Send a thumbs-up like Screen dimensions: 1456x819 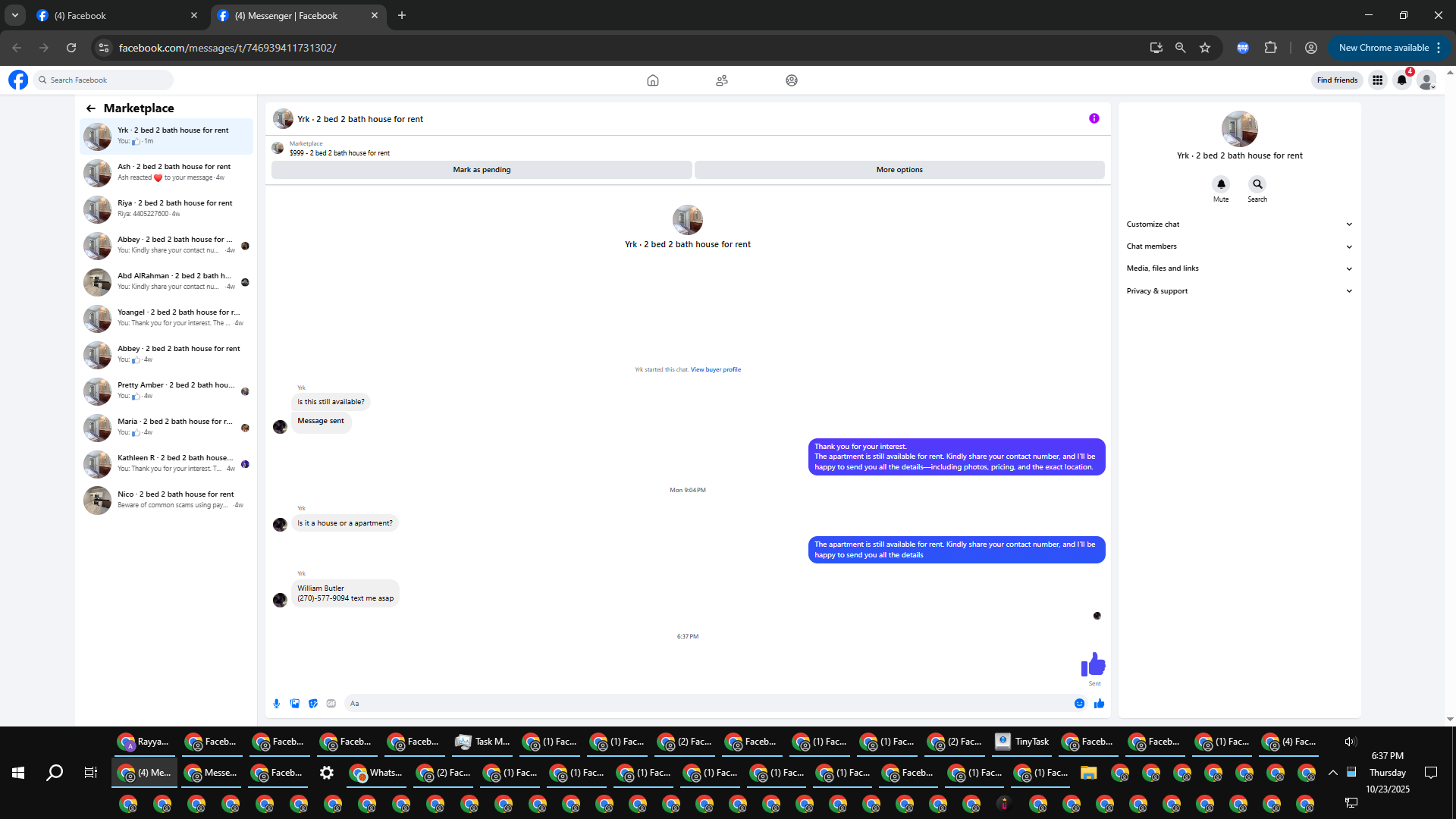(1099, 704)
